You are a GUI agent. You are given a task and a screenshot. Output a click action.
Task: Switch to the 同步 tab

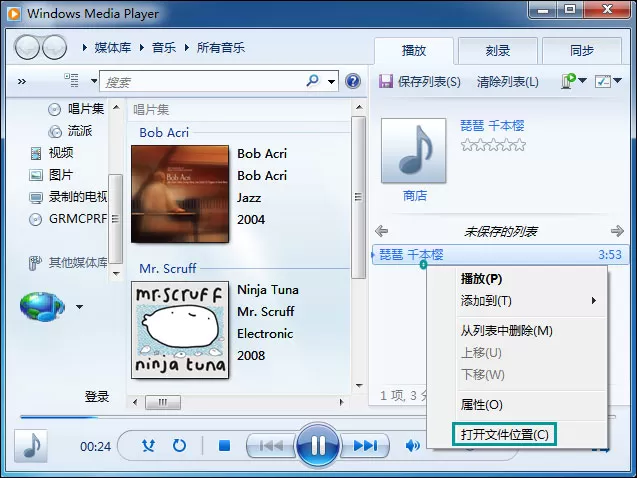tap(582, 51)
